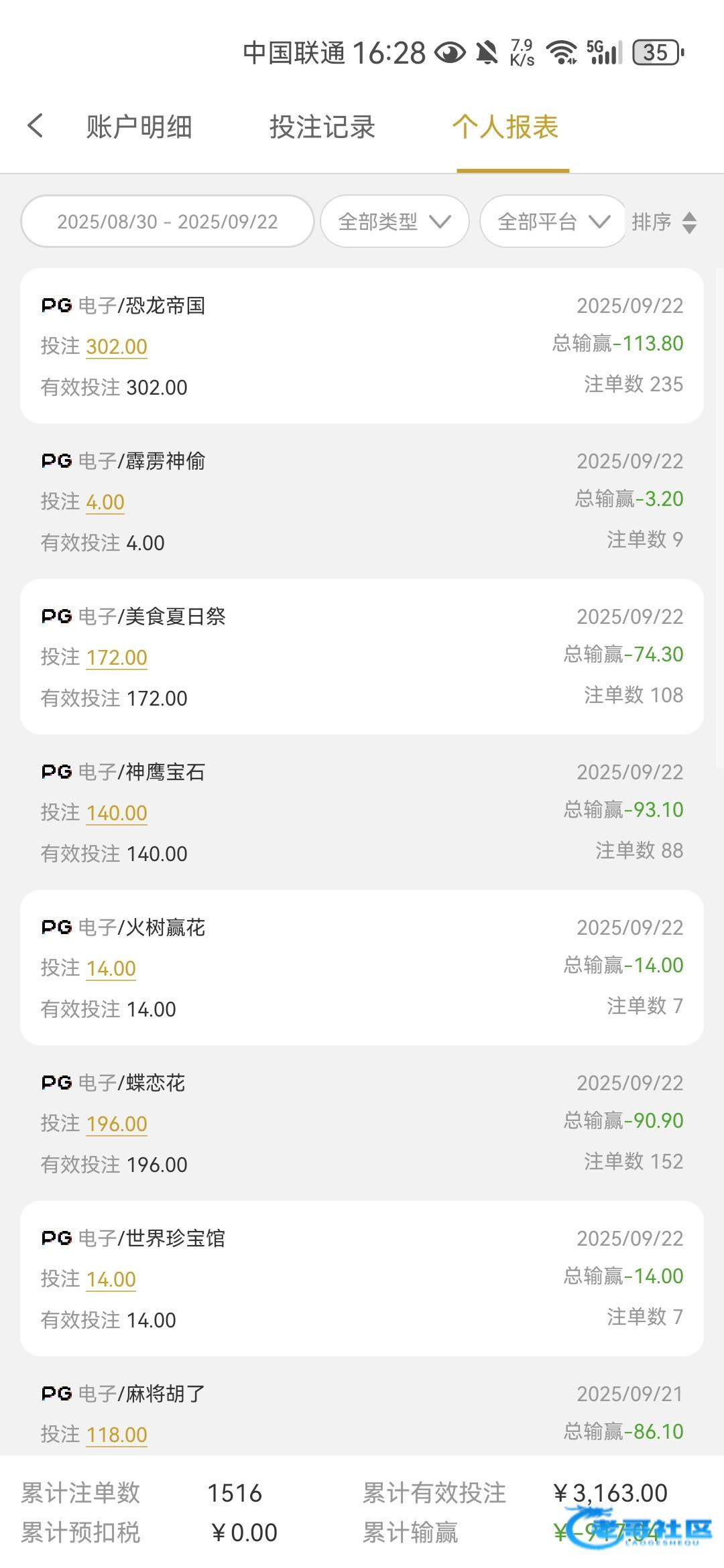Tap the battery indicator icon
Image resolution: width=724 pixels, height=1568 pixels.
(x=658, y=52)
